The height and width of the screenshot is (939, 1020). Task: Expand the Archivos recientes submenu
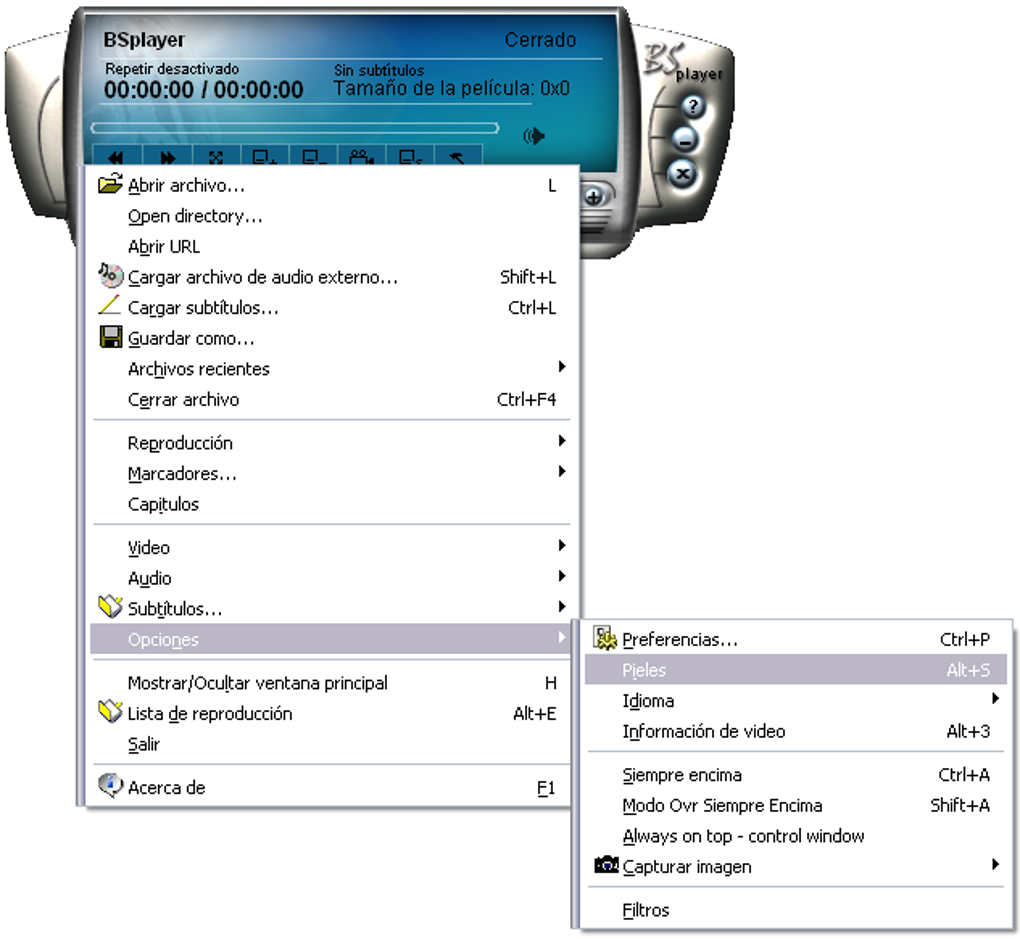331,369
